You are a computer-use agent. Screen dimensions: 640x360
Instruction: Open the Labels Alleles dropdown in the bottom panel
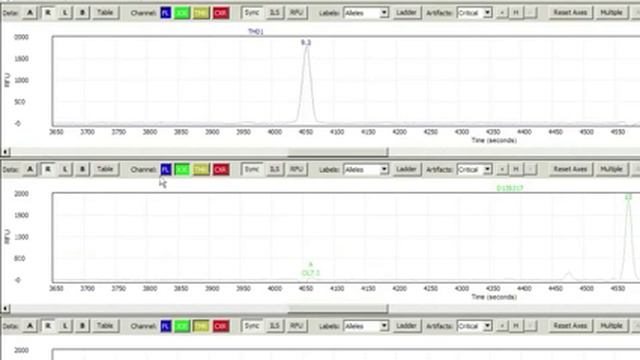[x=366, y=326]
